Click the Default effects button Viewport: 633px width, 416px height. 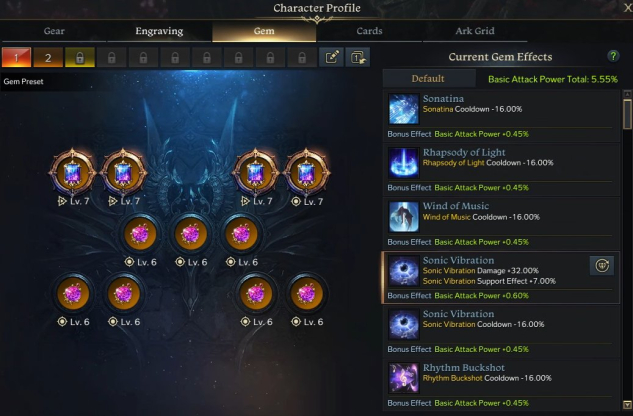[428, 78]
